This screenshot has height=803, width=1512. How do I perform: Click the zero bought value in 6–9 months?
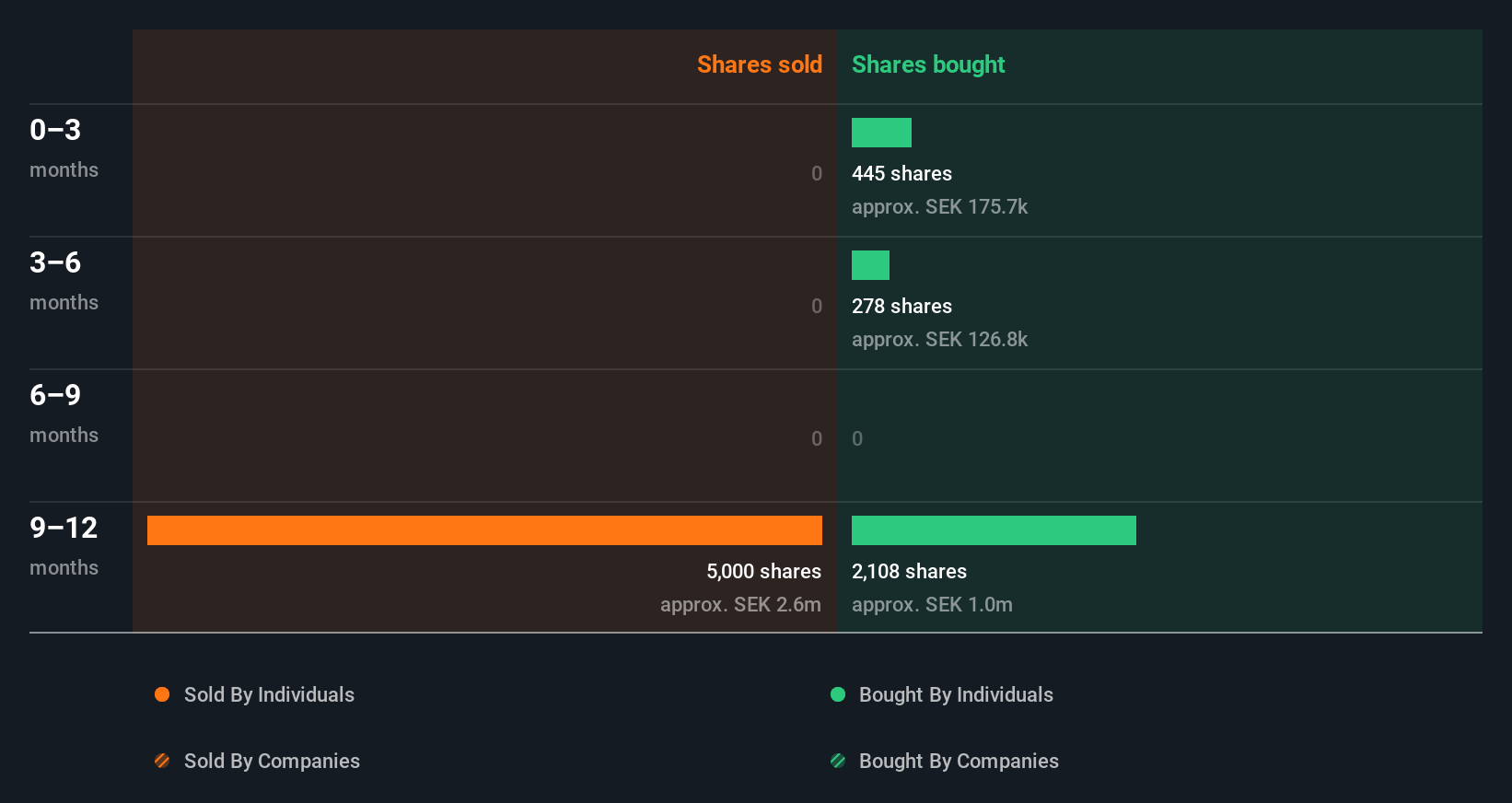[x=857, y=438]
